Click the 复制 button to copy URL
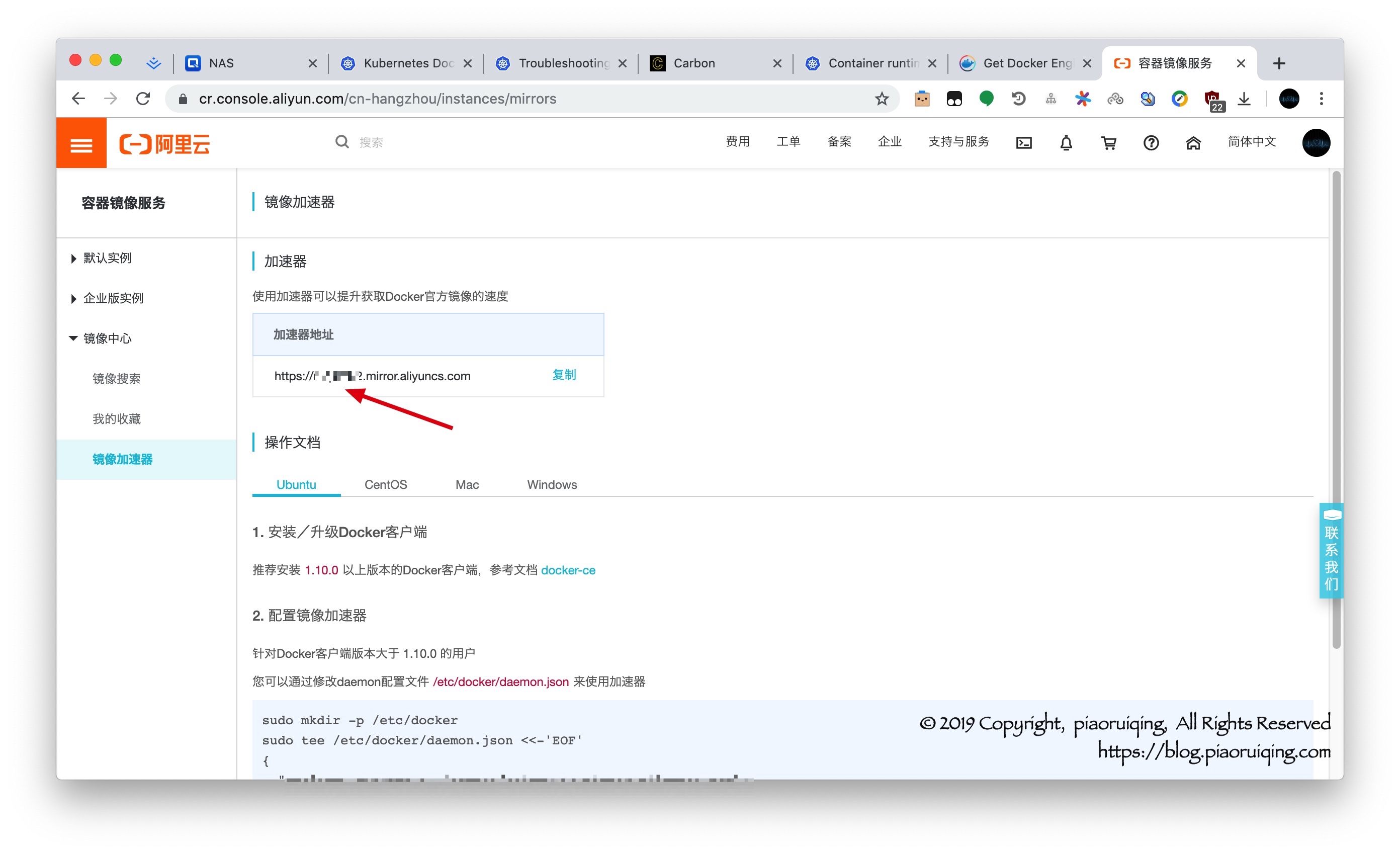This screenshot has width=1400, height=854. (562, 375)
